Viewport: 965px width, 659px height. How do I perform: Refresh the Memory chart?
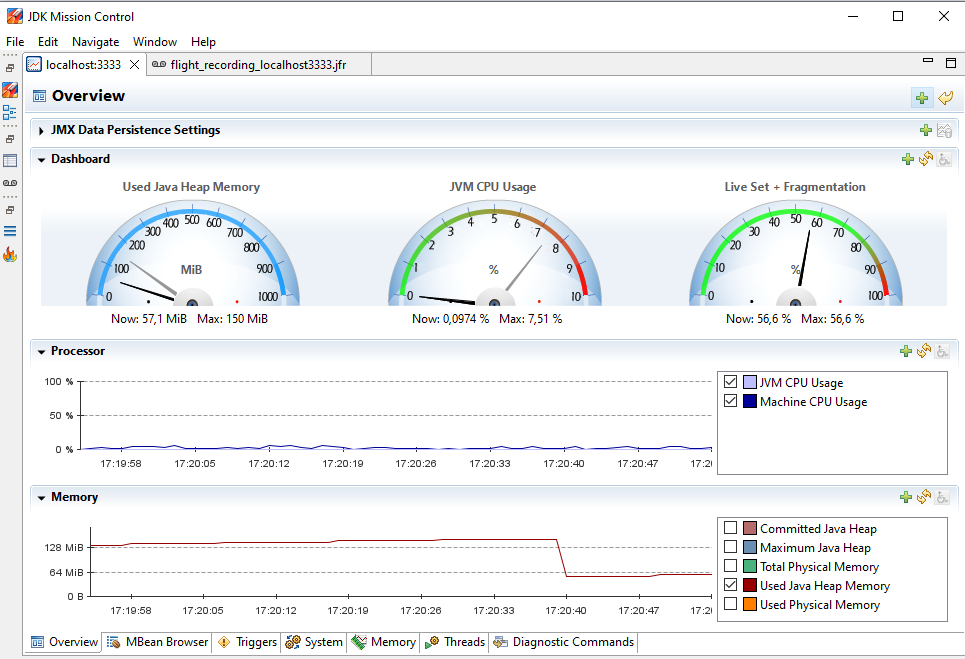[924, 497]
